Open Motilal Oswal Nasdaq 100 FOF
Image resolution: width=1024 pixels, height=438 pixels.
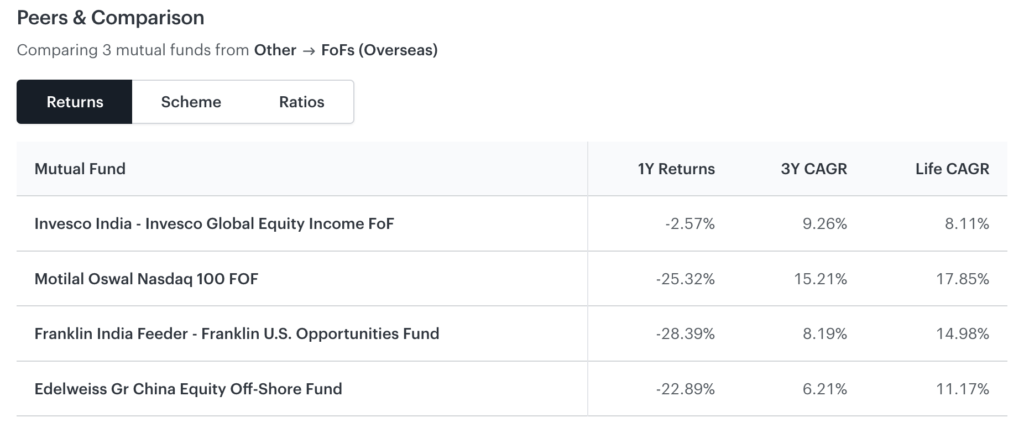[146, 279]
